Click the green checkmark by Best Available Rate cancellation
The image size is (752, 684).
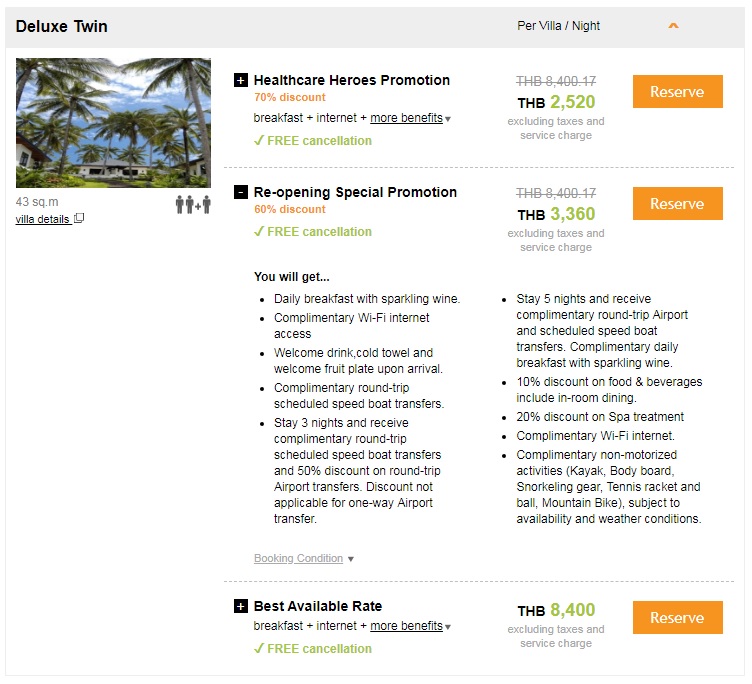(x=259, y=649)
